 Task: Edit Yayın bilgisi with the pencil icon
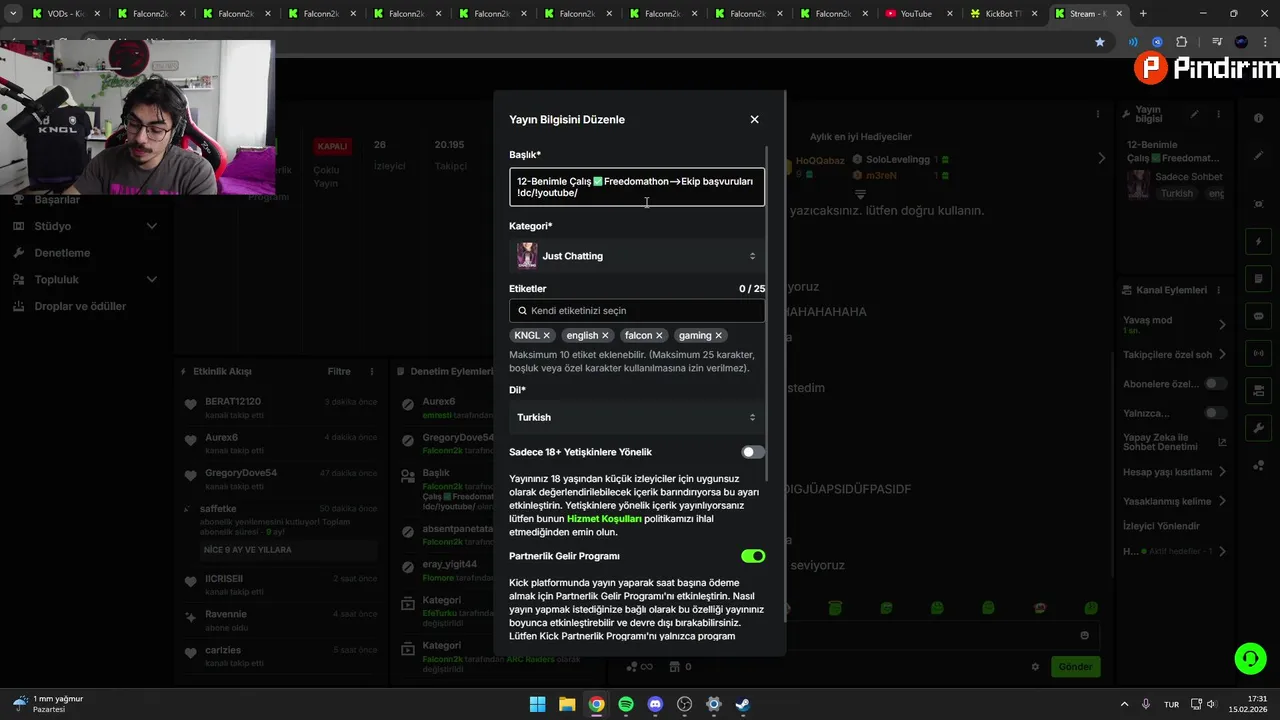(1194, 114)
